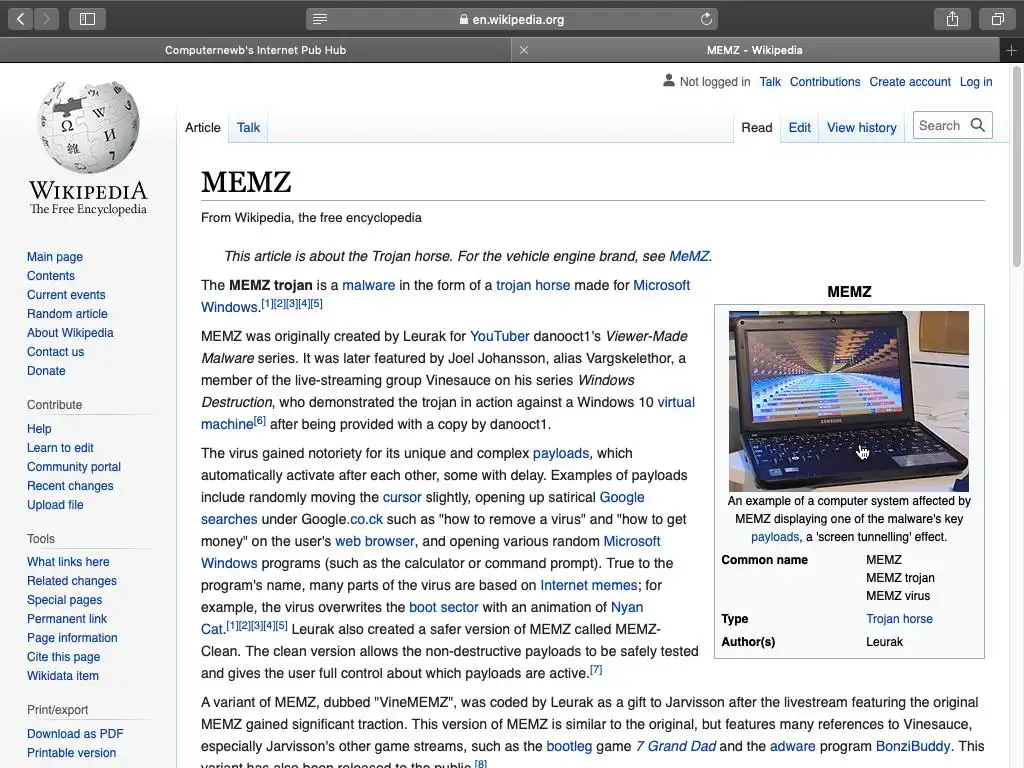The image size is (1024, 768).
Task: Click Create account link
Action: click(910, 82)
